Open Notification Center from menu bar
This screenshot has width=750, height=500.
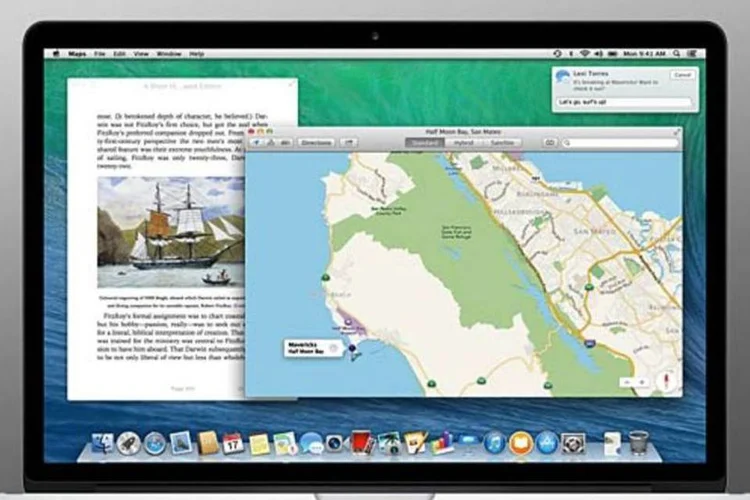coord(692,54)
